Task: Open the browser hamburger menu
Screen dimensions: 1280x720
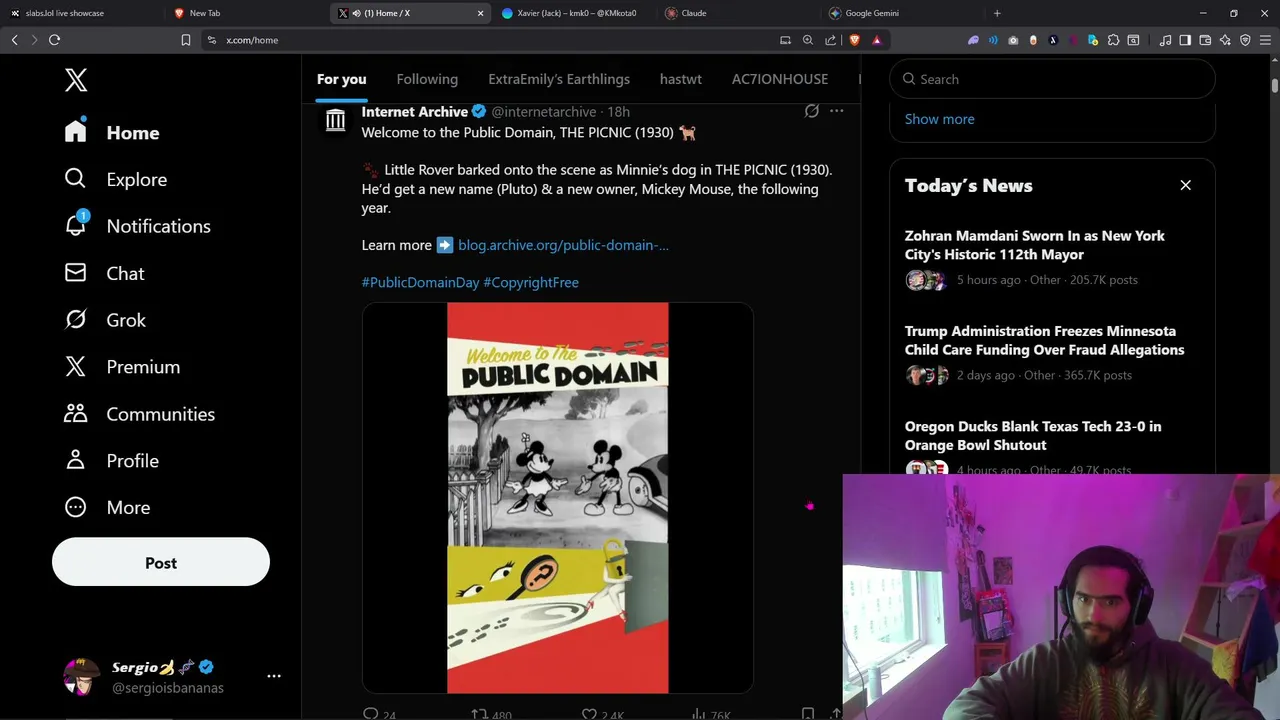Action: click(1265, 40)
